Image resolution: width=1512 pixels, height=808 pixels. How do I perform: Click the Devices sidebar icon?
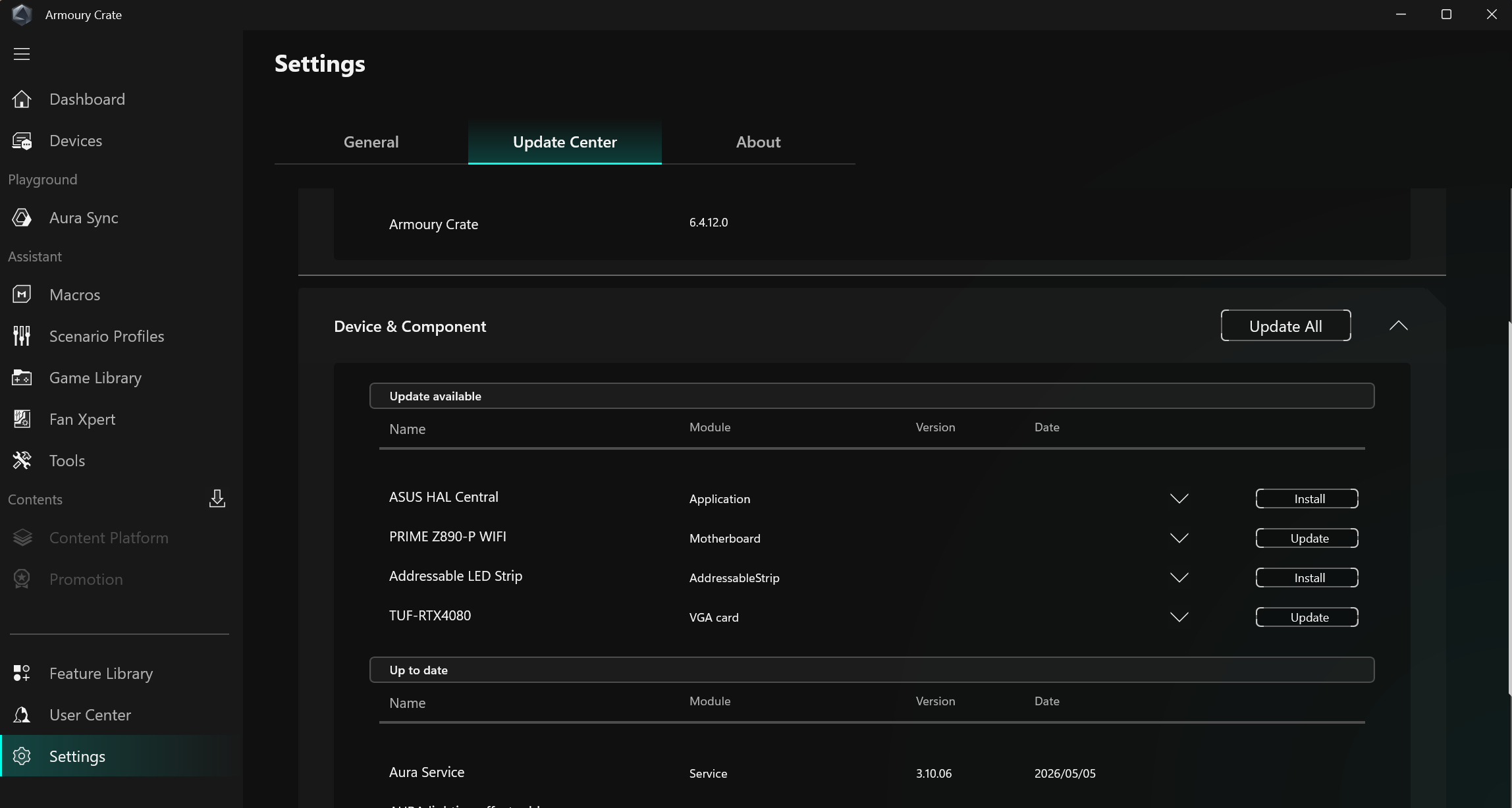(22, 141)
